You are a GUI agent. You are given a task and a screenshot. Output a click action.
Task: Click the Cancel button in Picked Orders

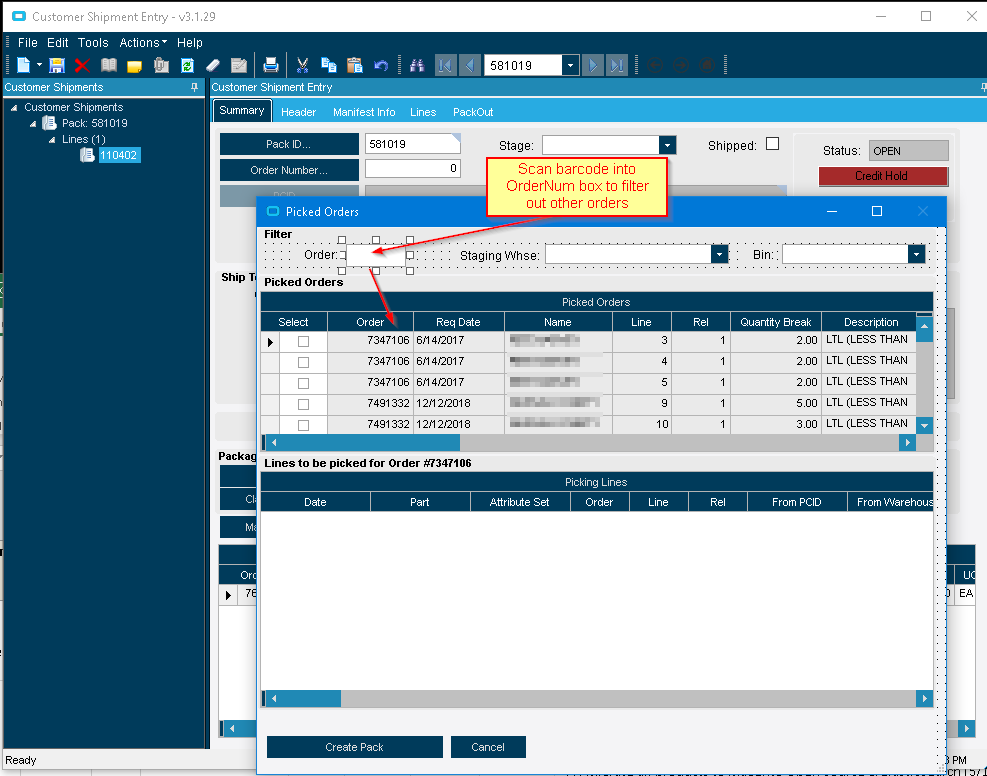pos(488,747)
